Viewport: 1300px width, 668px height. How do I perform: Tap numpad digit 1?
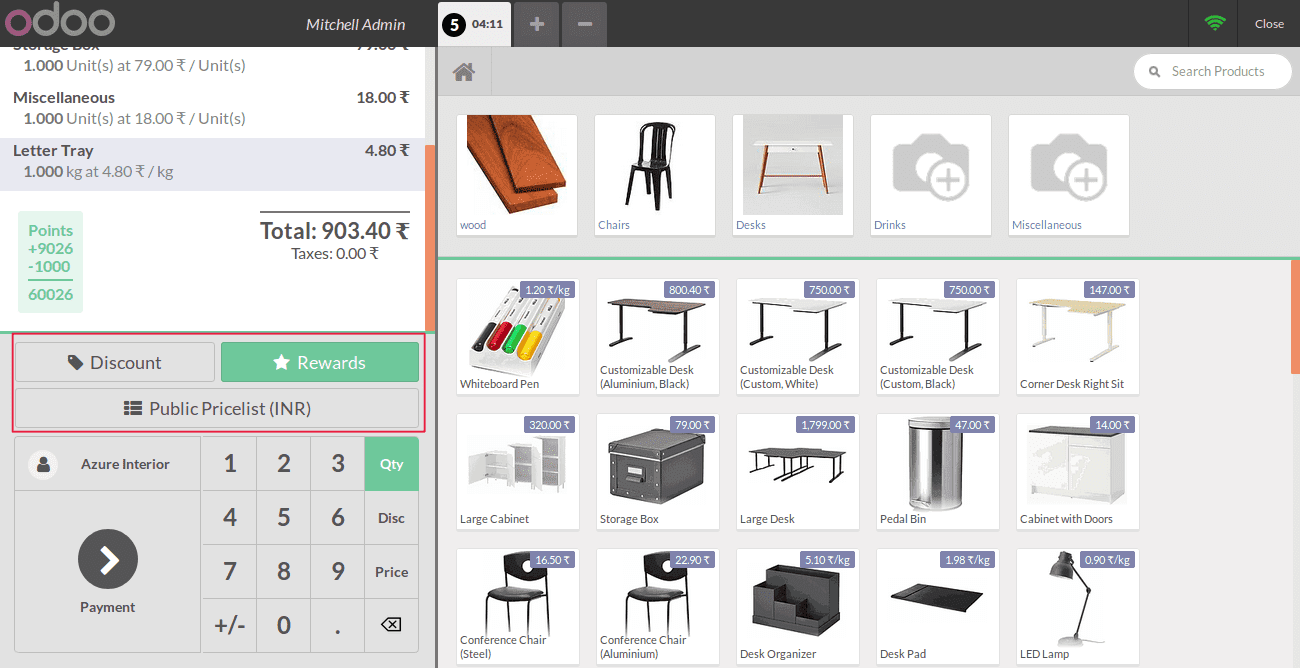(230, 464)
